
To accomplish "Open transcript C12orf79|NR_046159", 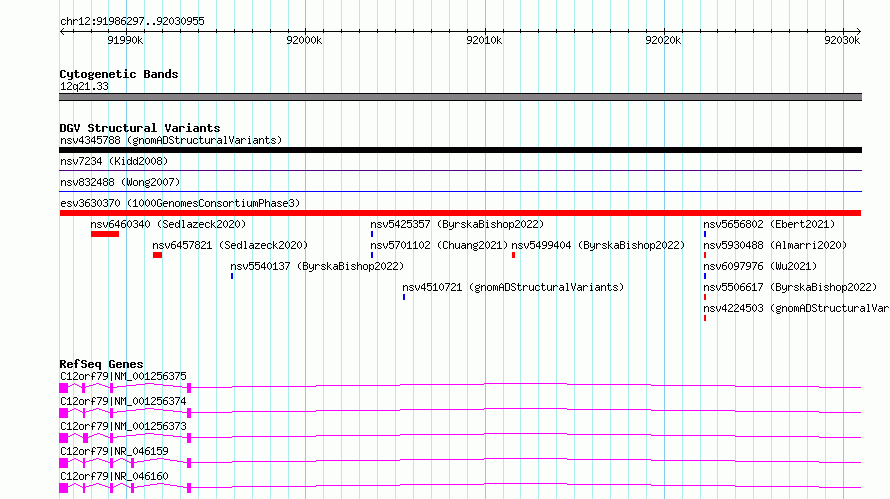I will (114, 451).
